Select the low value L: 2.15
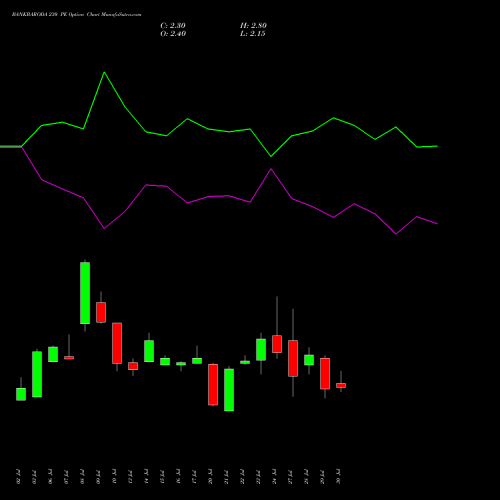500x500 pixels. [253, 34]
